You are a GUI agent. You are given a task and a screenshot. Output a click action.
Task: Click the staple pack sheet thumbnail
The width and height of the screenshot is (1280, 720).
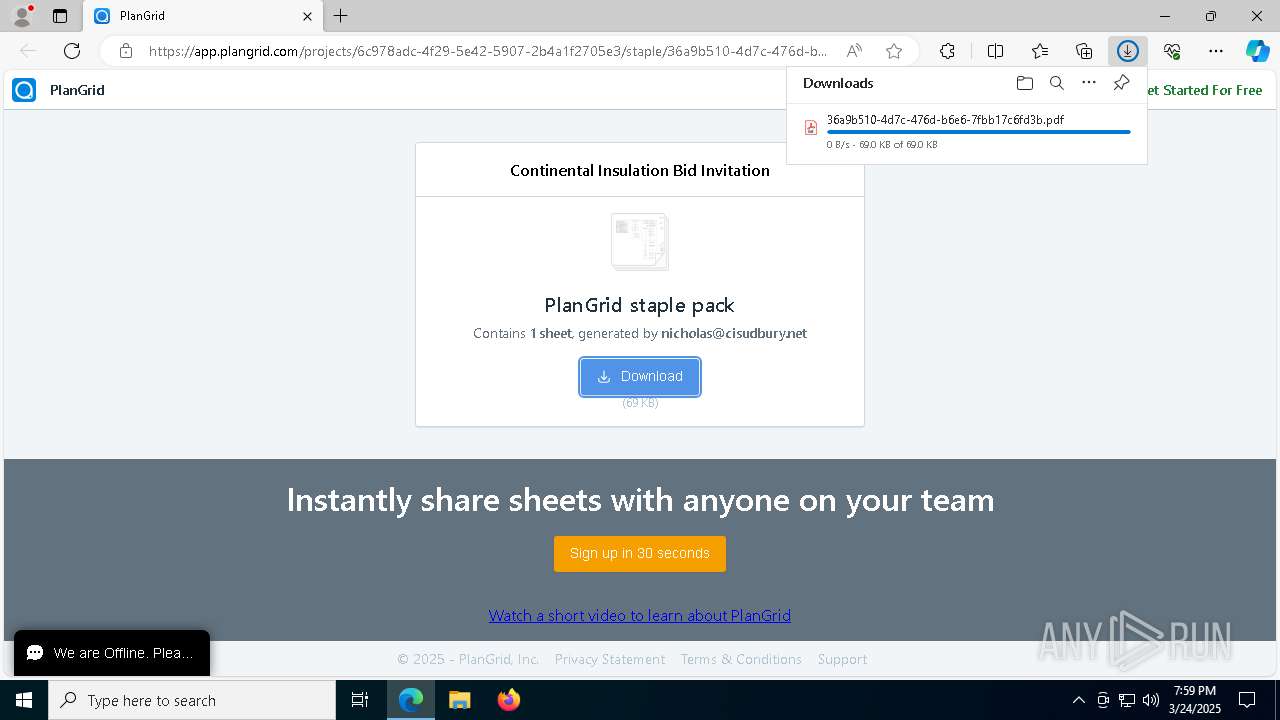tap(640, 241)
